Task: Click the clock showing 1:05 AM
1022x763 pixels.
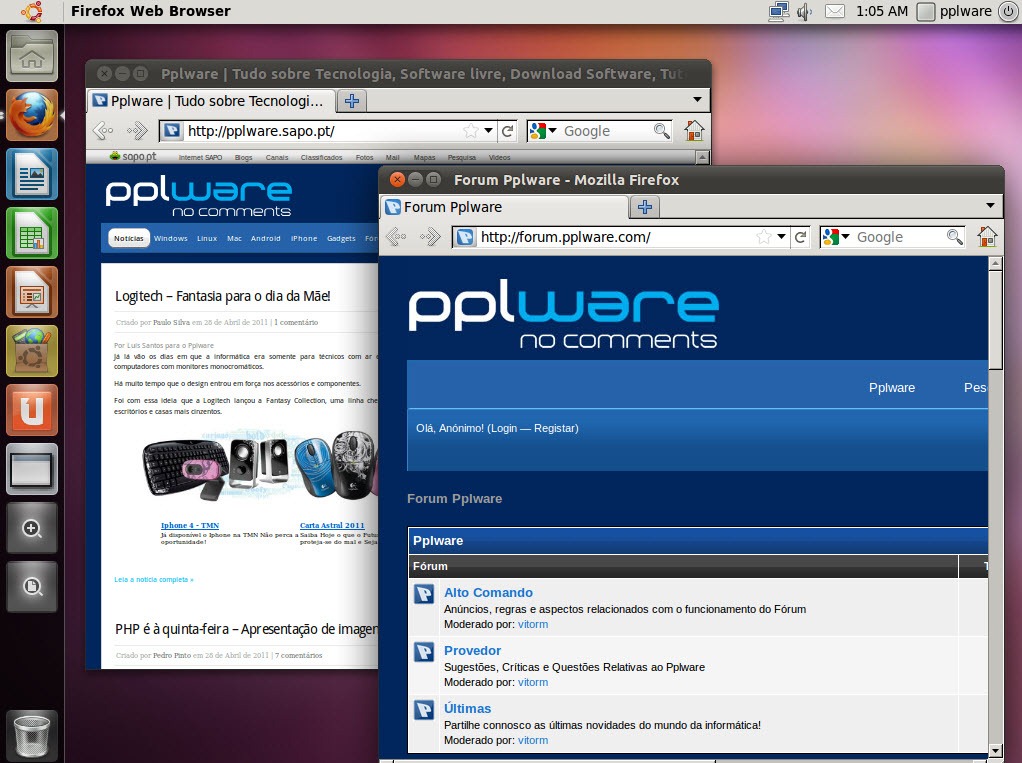Action: tap(881, 11)
